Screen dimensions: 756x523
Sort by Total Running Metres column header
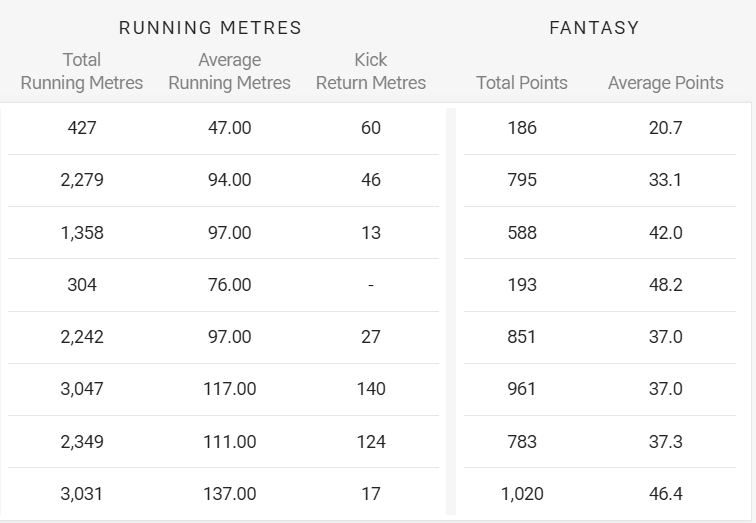pyautogui.click(x=81, y=71)
